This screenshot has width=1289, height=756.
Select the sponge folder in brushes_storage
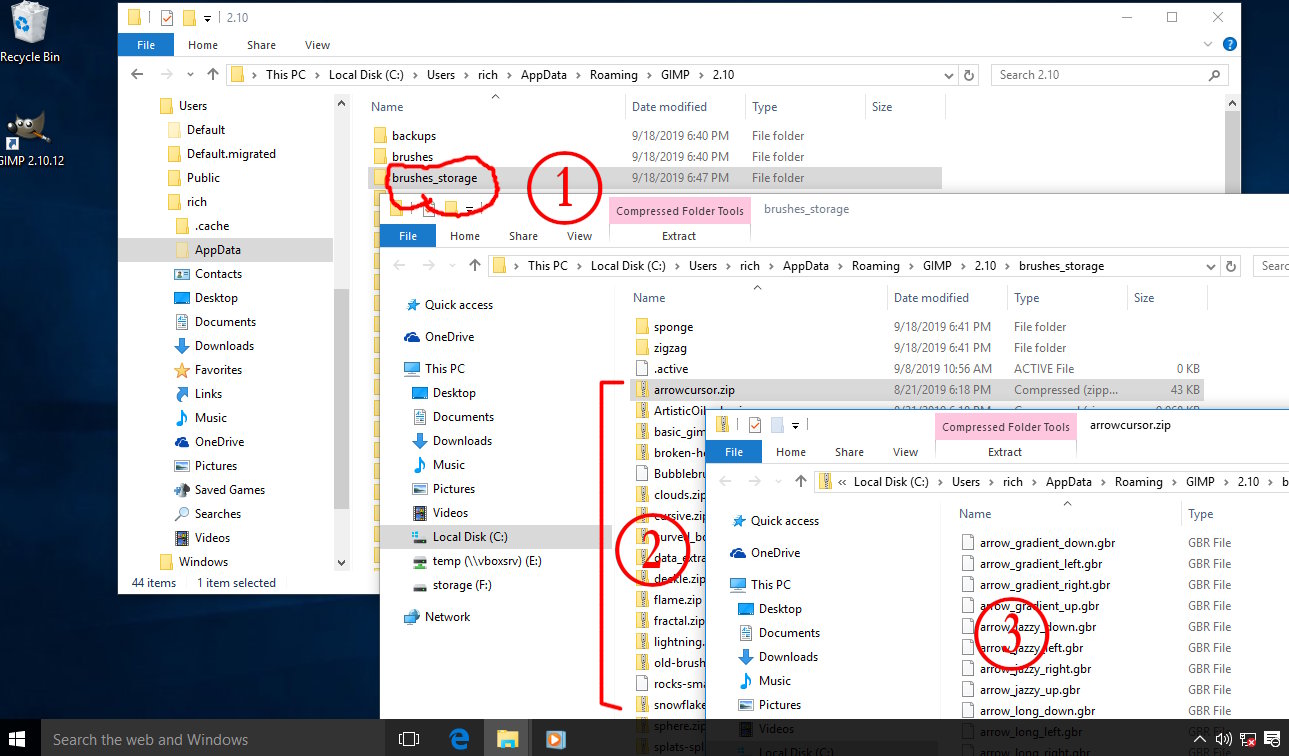click(673, 327)
